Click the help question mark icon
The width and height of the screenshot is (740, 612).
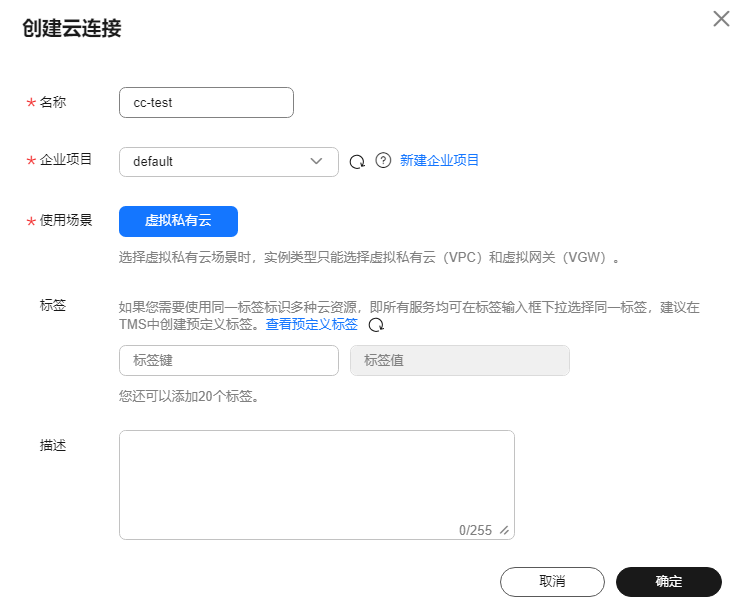(383, 160)
